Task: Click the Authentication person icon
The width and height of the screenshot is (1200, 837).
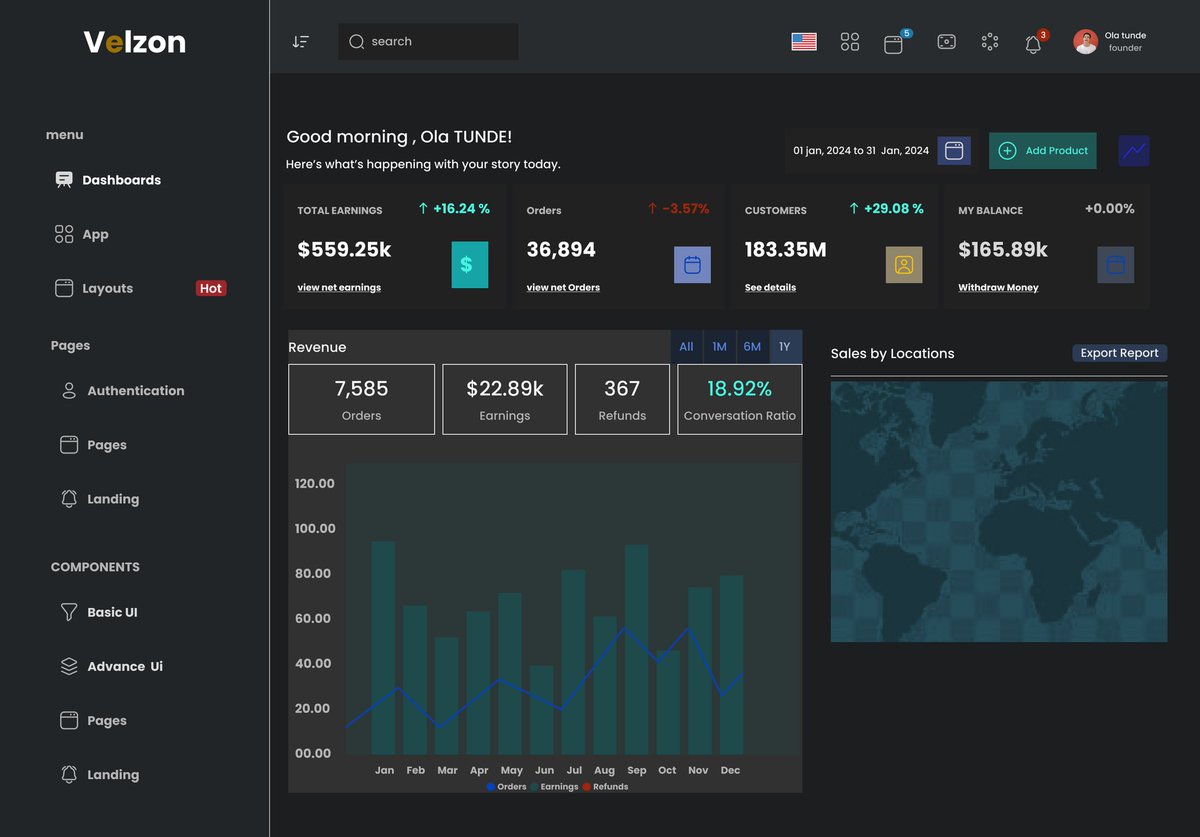Action: pos(69,391)
